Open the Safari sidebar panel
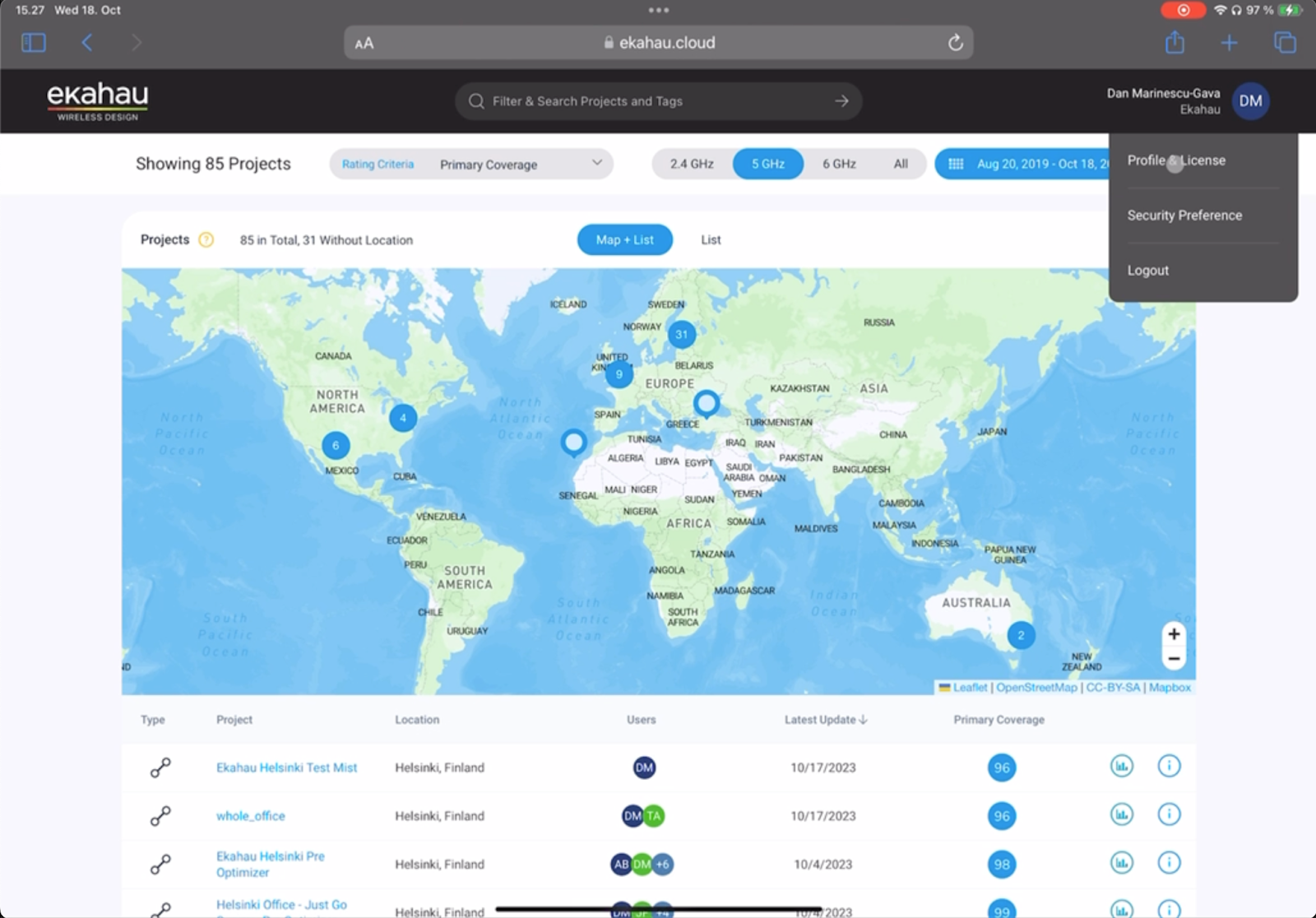This screenshot has width=1316, height=918. pos(34,43)
